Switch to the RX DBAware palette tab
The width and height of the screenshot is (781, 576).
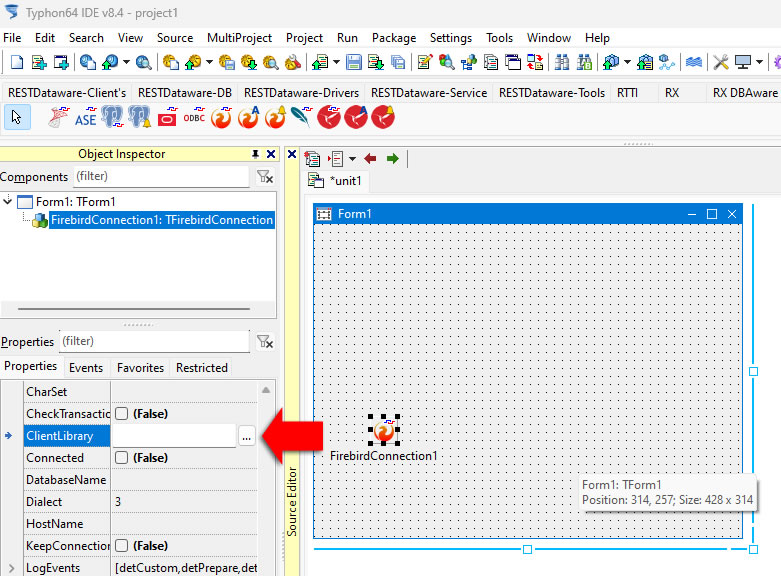coord(745,93)
